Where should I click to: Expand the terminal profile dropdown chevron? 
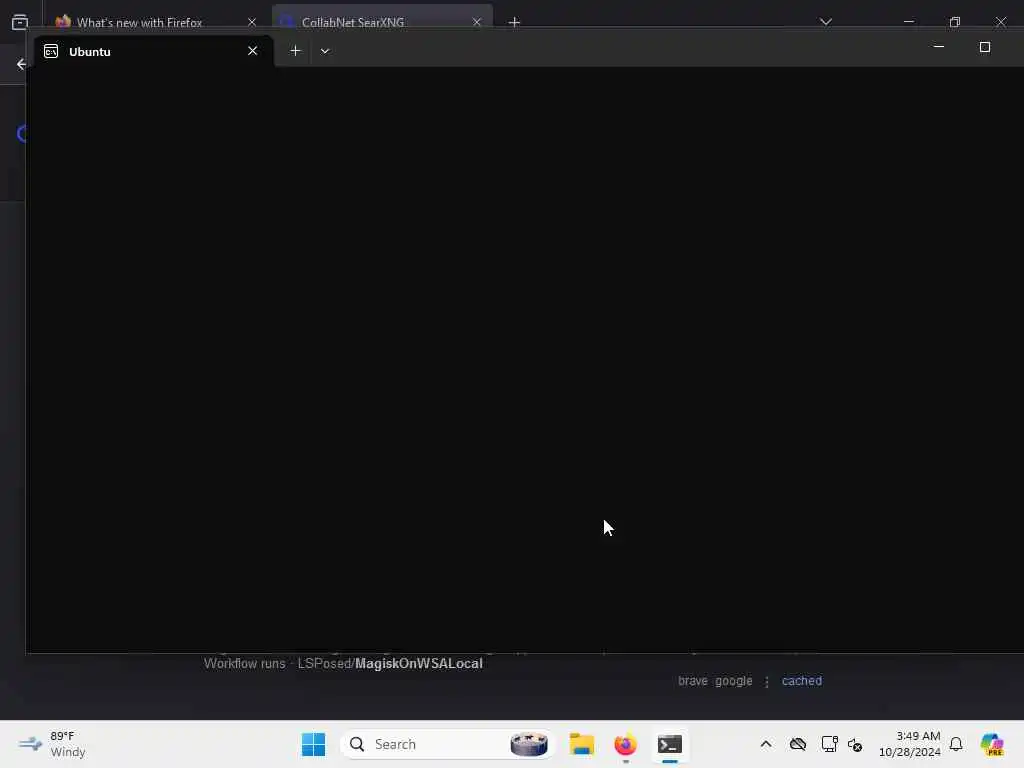click(x=325, y=51)
